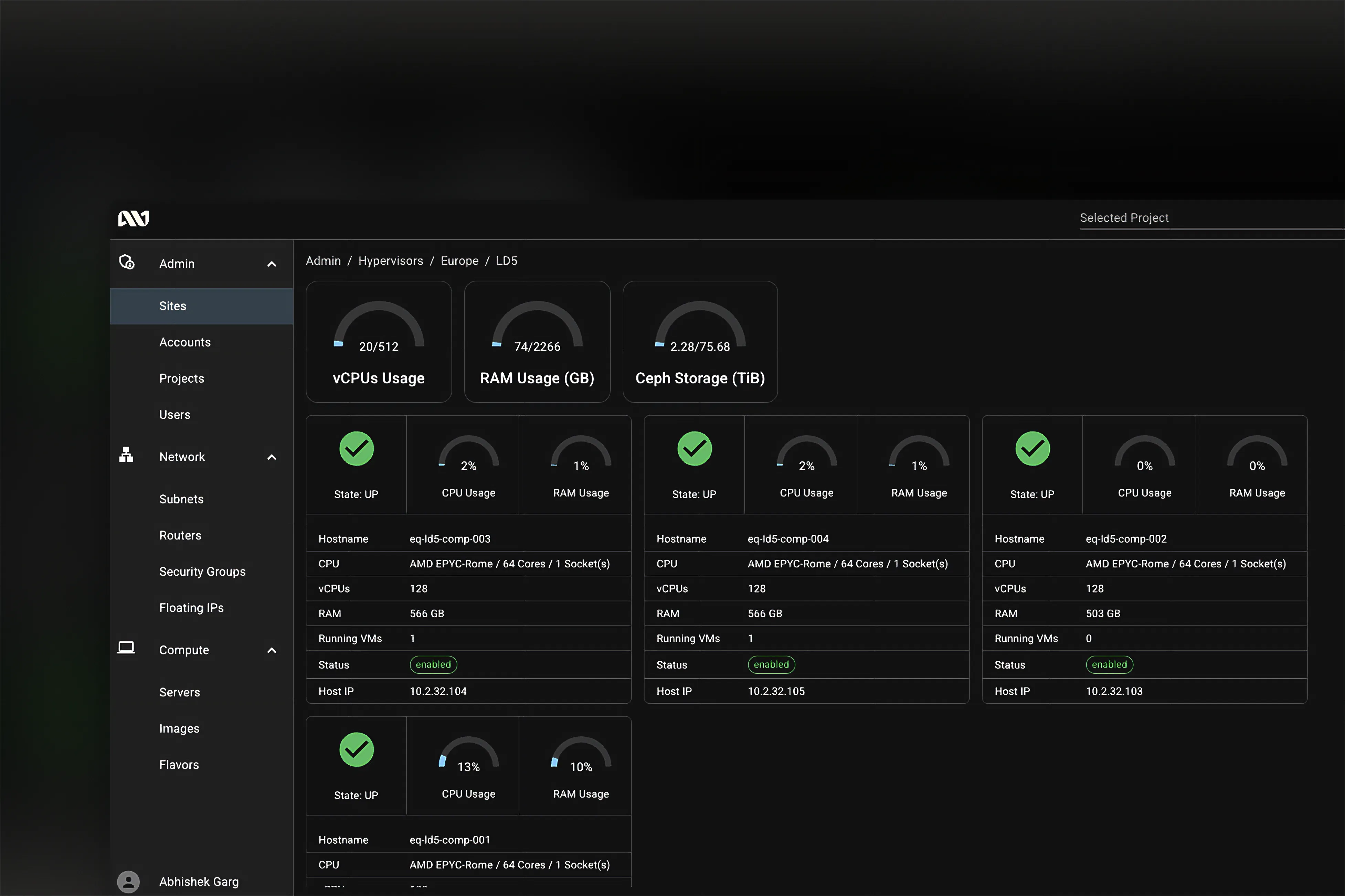Image resolution: width=1345 pixels, height=896 pixels.
Task: Click green State UP checkmark for eq-ld5-comp-002
Action: [x=1032, y=449]
